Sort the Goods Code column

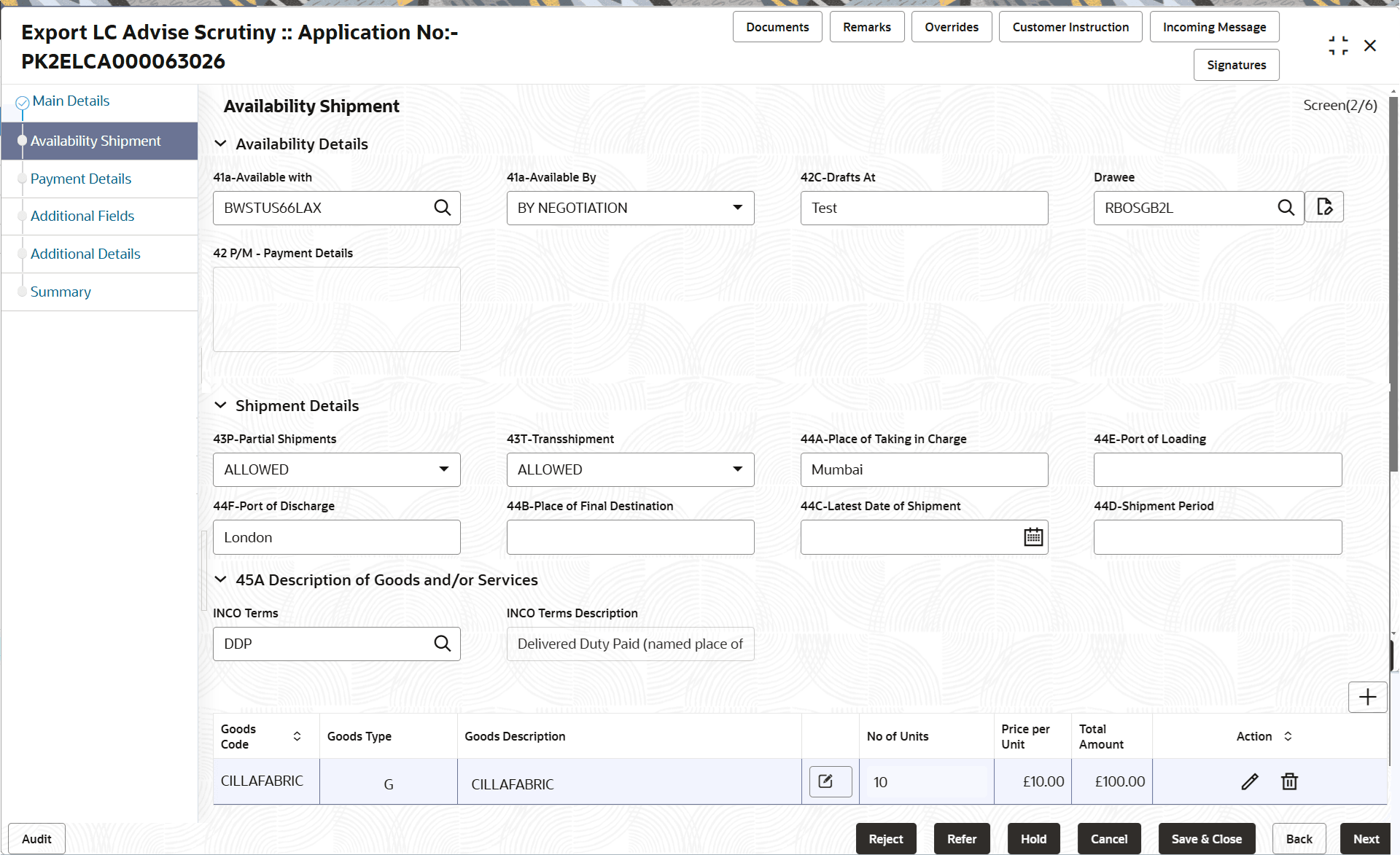[297, 736]
